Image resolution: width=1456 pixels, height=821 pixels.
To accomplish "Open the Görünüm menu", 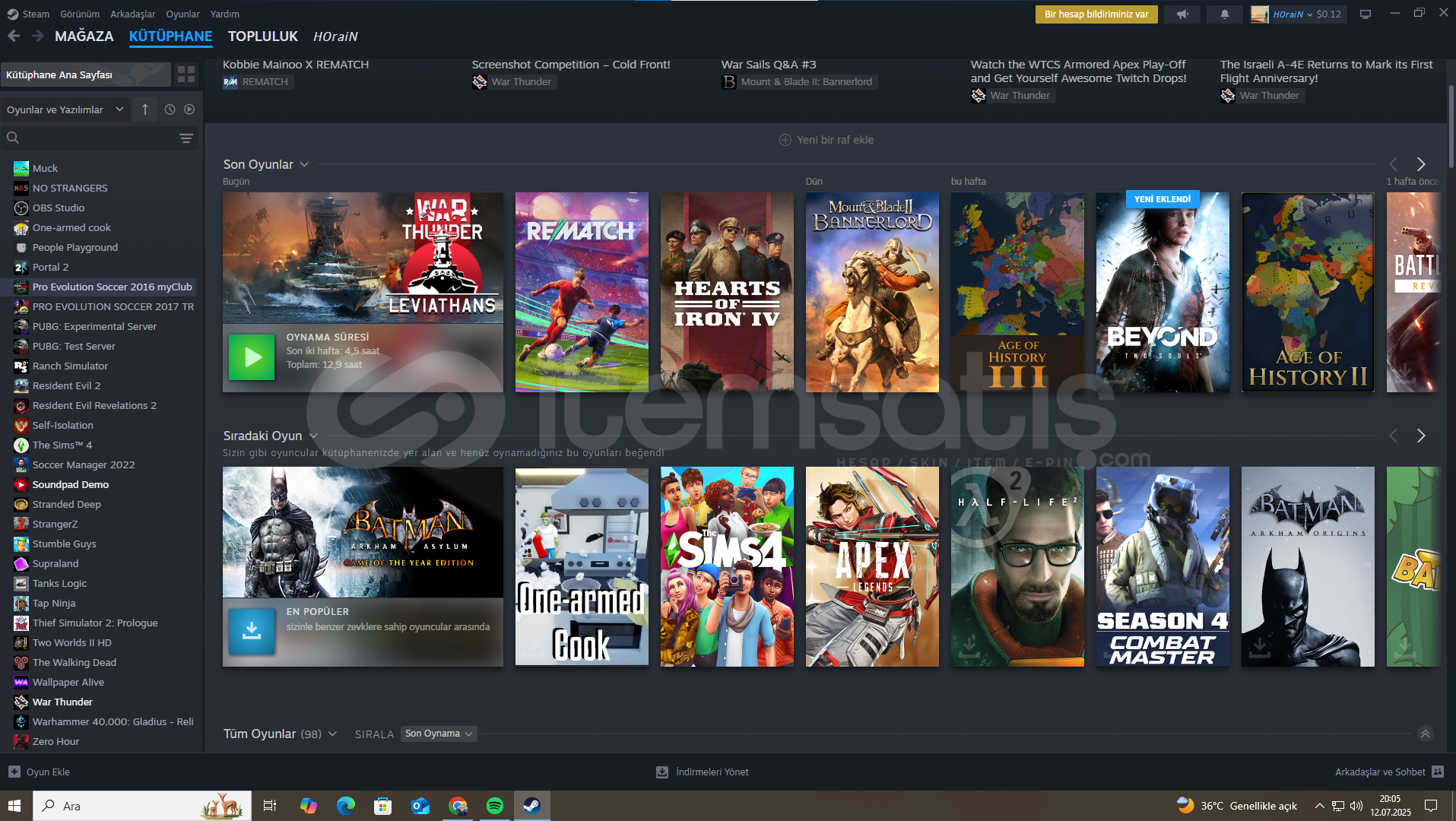I will point(80,14).
